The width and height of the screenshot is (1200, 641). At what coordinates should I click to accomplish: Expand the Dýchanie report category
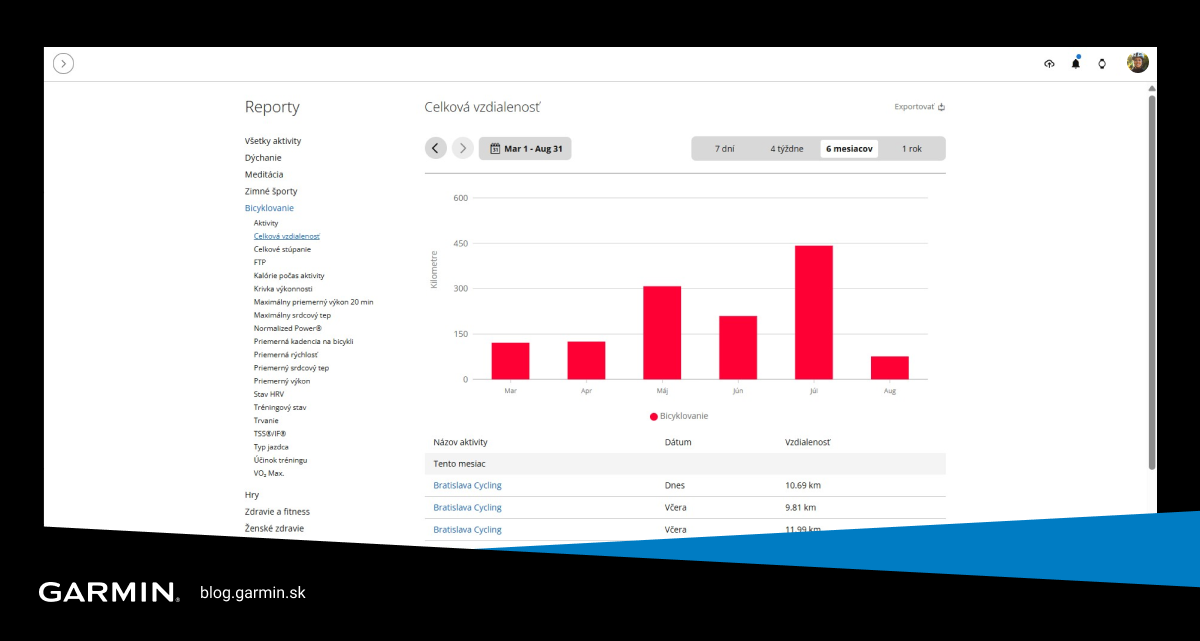point(263,158)
